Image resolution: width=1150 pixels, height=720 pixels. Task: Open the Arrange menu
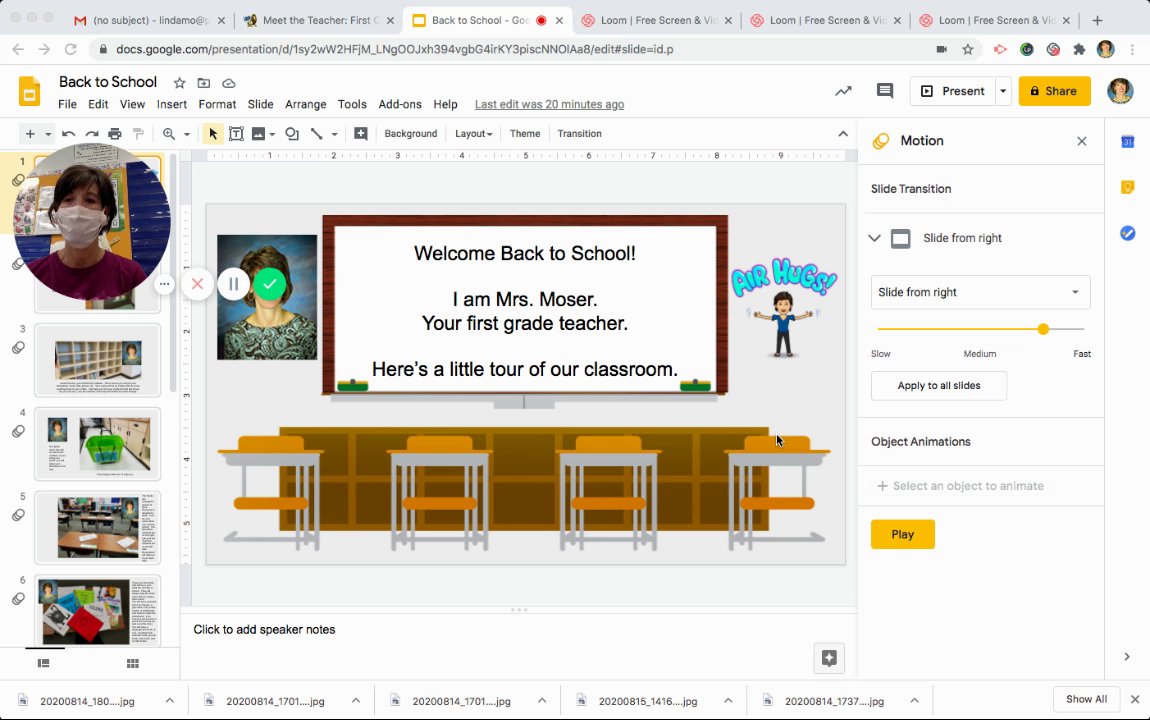pyautogui.click(x=306, y=104)
